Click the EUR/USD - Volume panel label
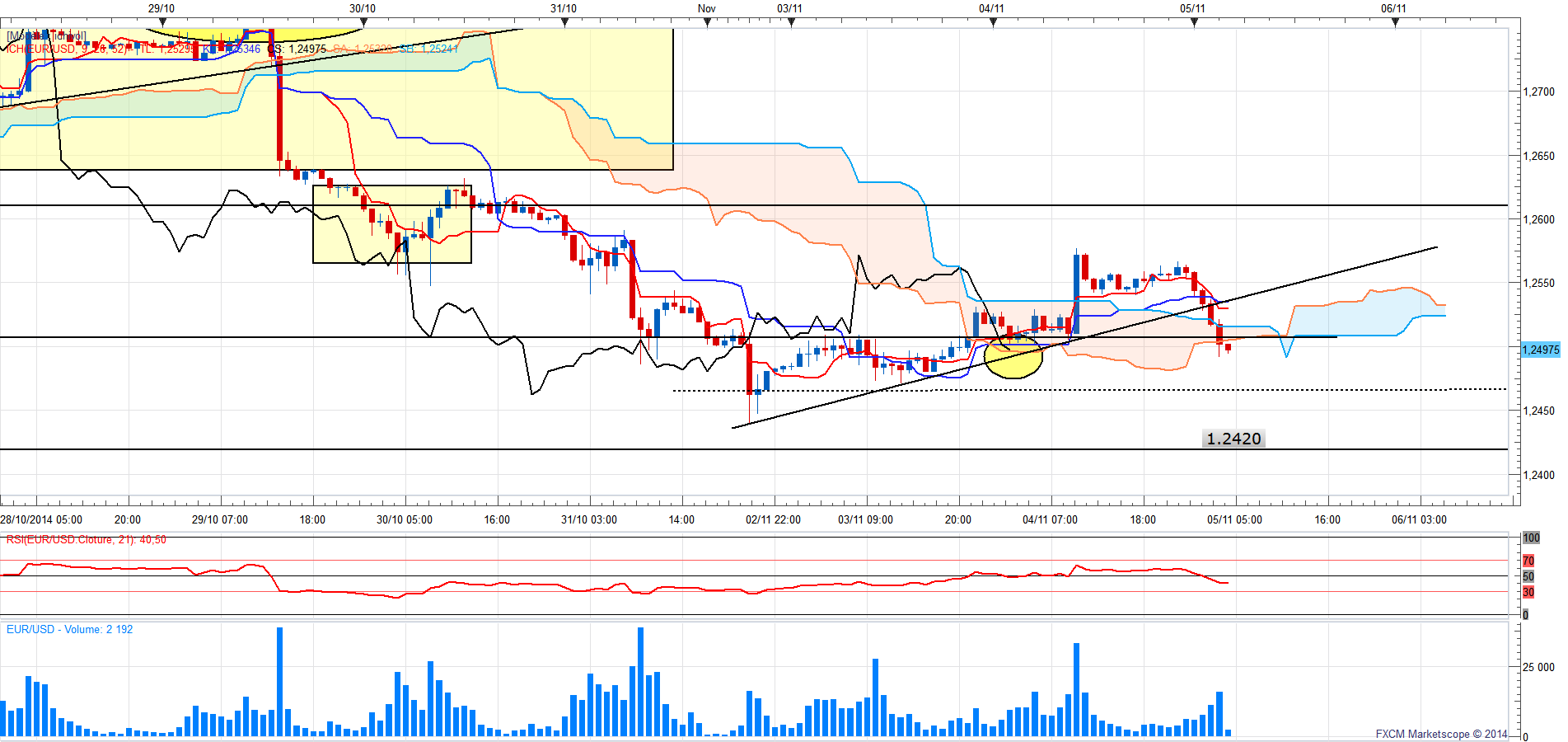The image size is (1568, 742). click(69, 629)
